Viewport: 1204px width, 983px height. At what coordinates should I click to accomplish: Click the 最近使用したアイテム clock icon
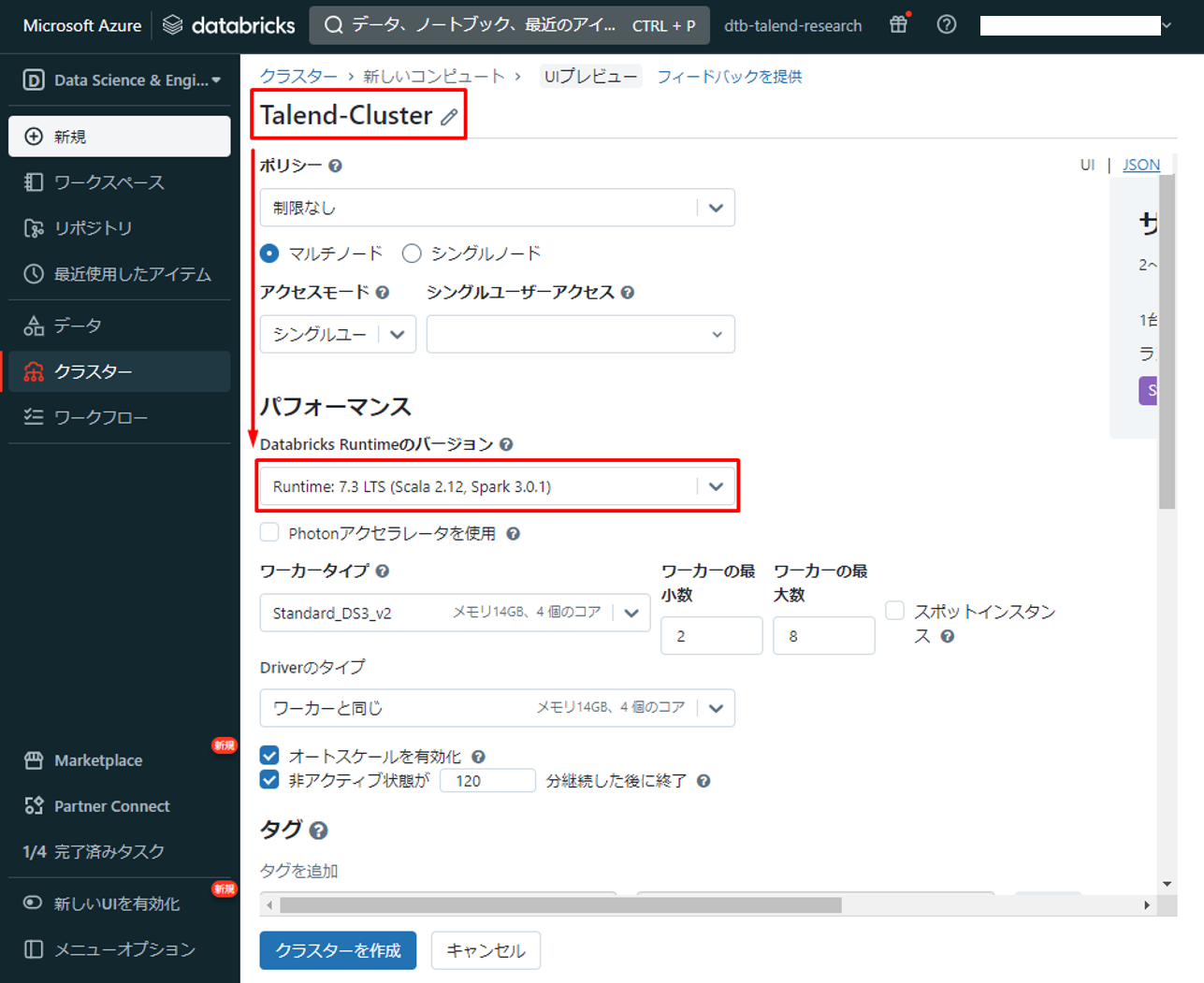(34, 274)
